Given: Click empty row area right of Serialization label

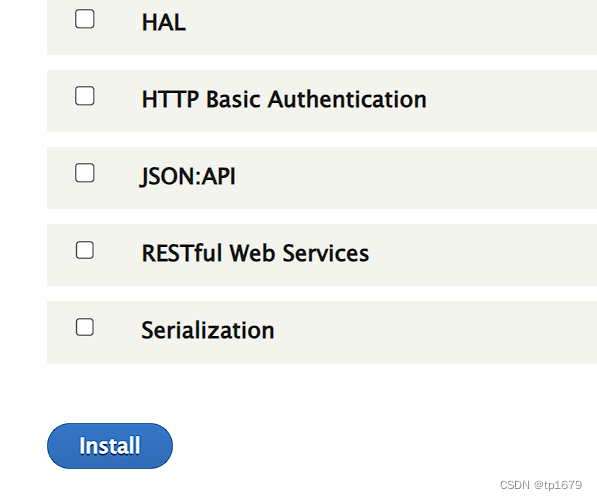Looking at the screenshot, I should (x=436, y=332).
